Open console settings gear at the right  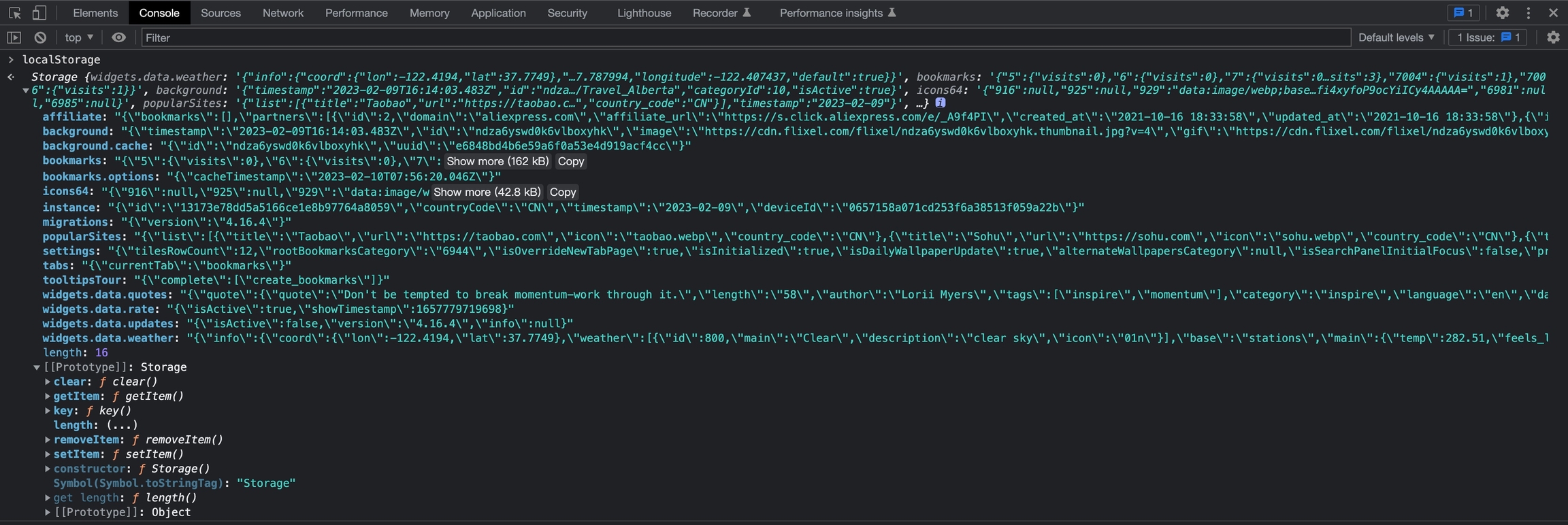point(1553,37)
